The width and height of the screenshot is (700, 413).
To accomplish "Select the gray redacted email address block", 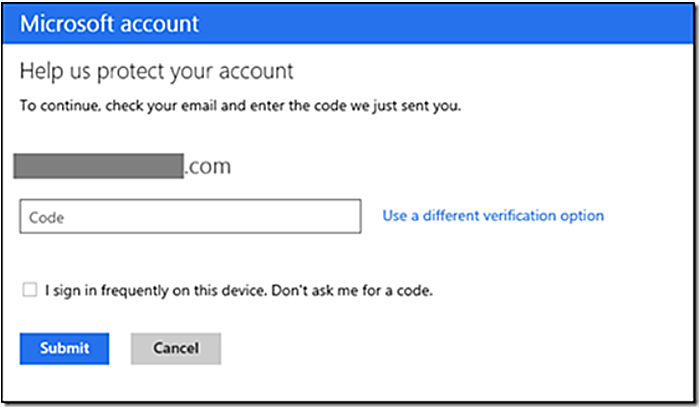I will tap(99, 166).
